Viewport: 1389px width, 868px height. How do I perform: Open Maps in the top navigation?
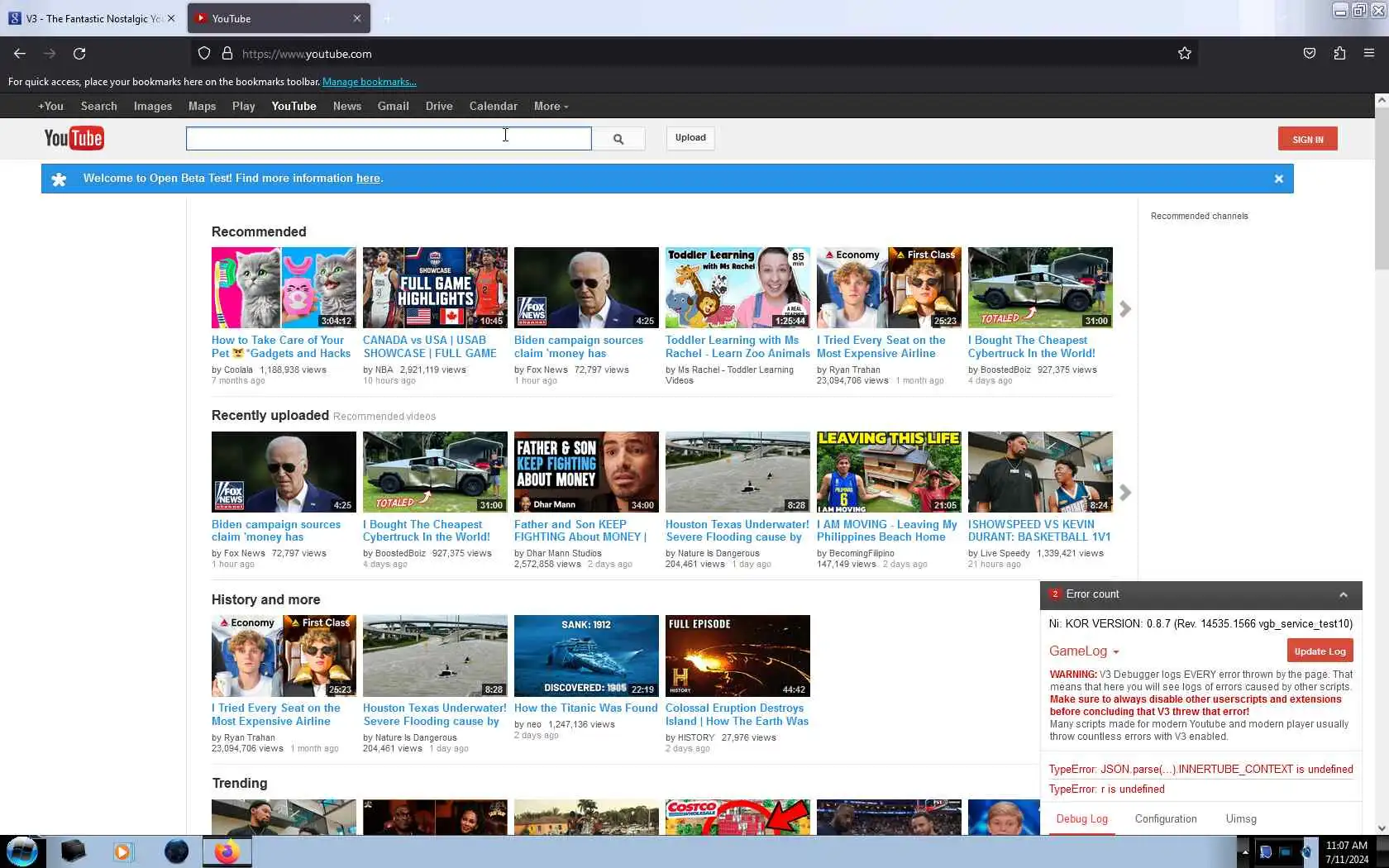coord(202,107)
